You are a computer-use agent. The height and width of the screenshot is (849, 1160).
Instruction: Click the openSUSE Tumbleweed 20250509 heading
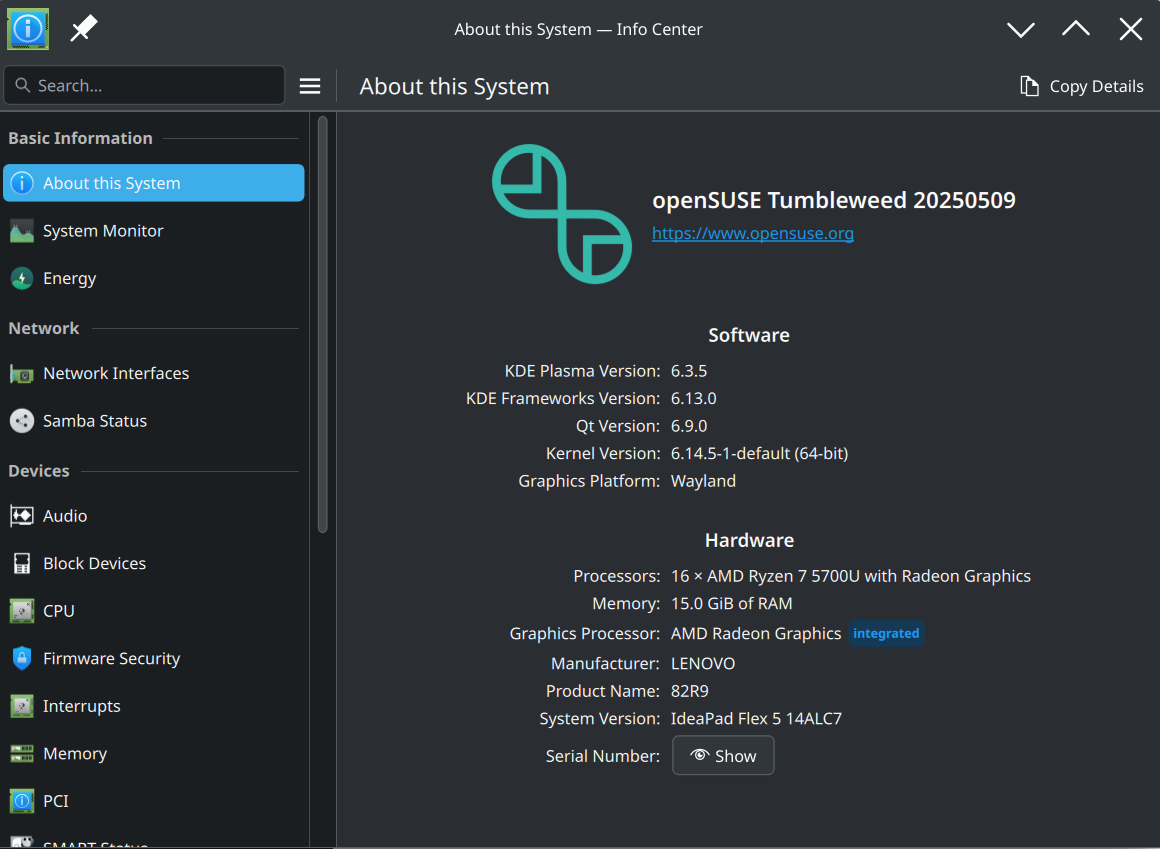coord(834,200)
